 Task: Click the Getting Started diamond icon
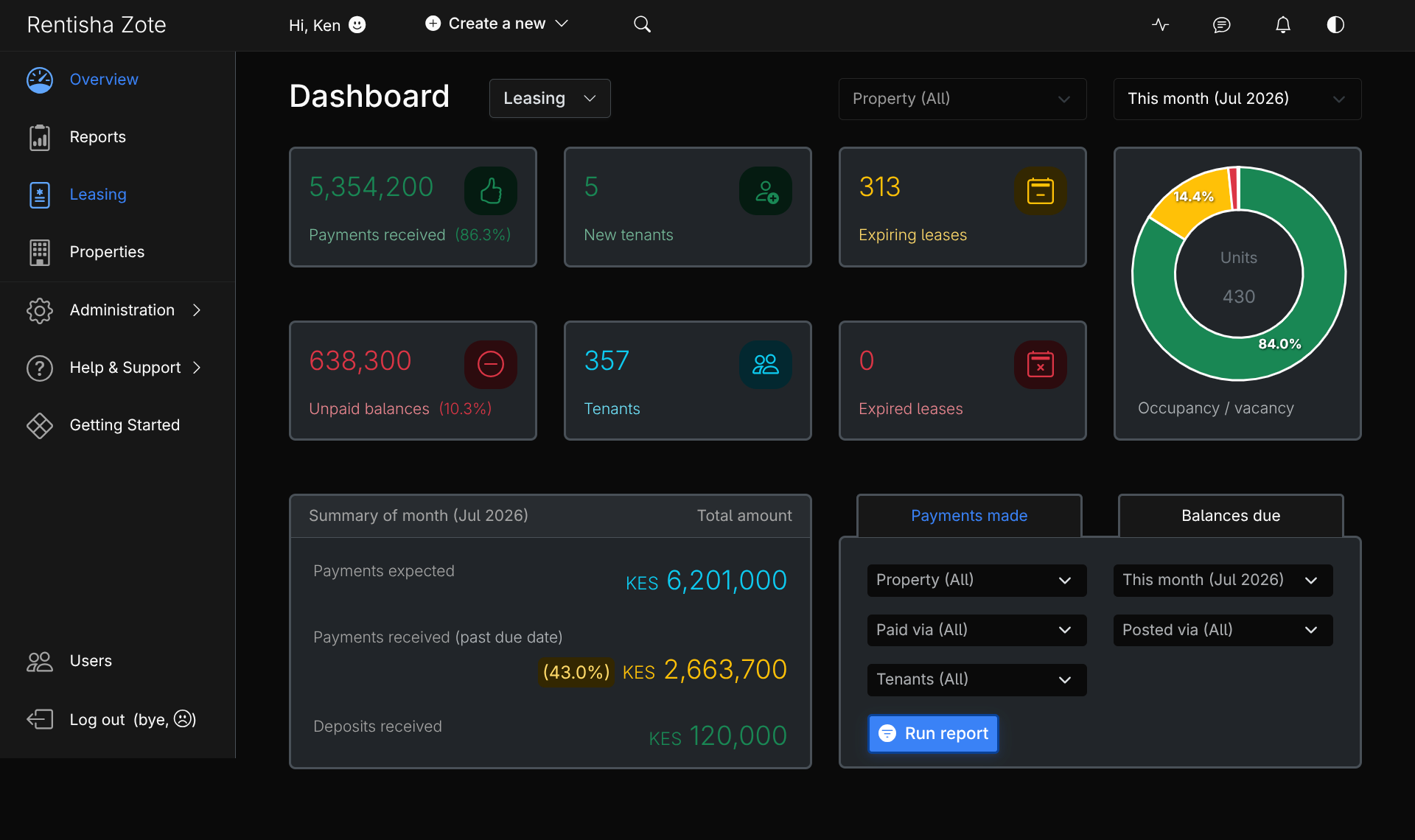pos(40,425)
